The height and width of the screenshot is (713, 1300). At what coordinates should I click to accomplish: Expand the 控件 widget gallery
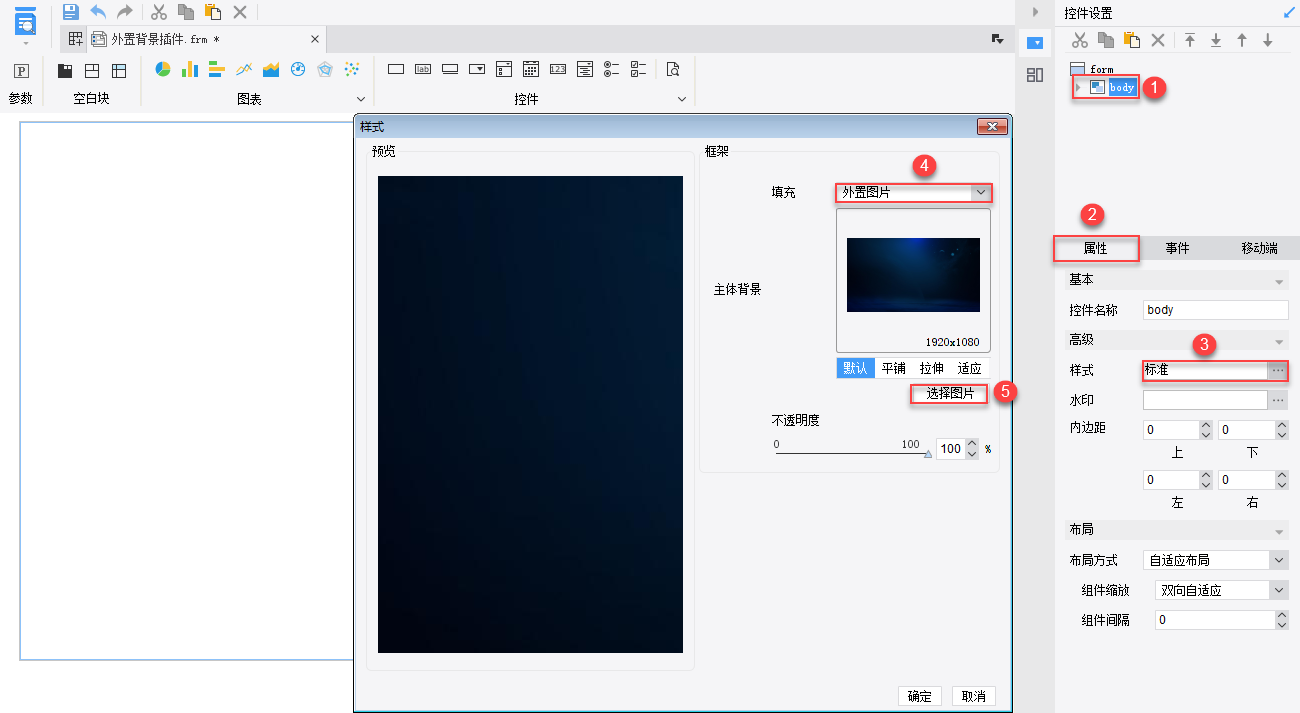682,99
